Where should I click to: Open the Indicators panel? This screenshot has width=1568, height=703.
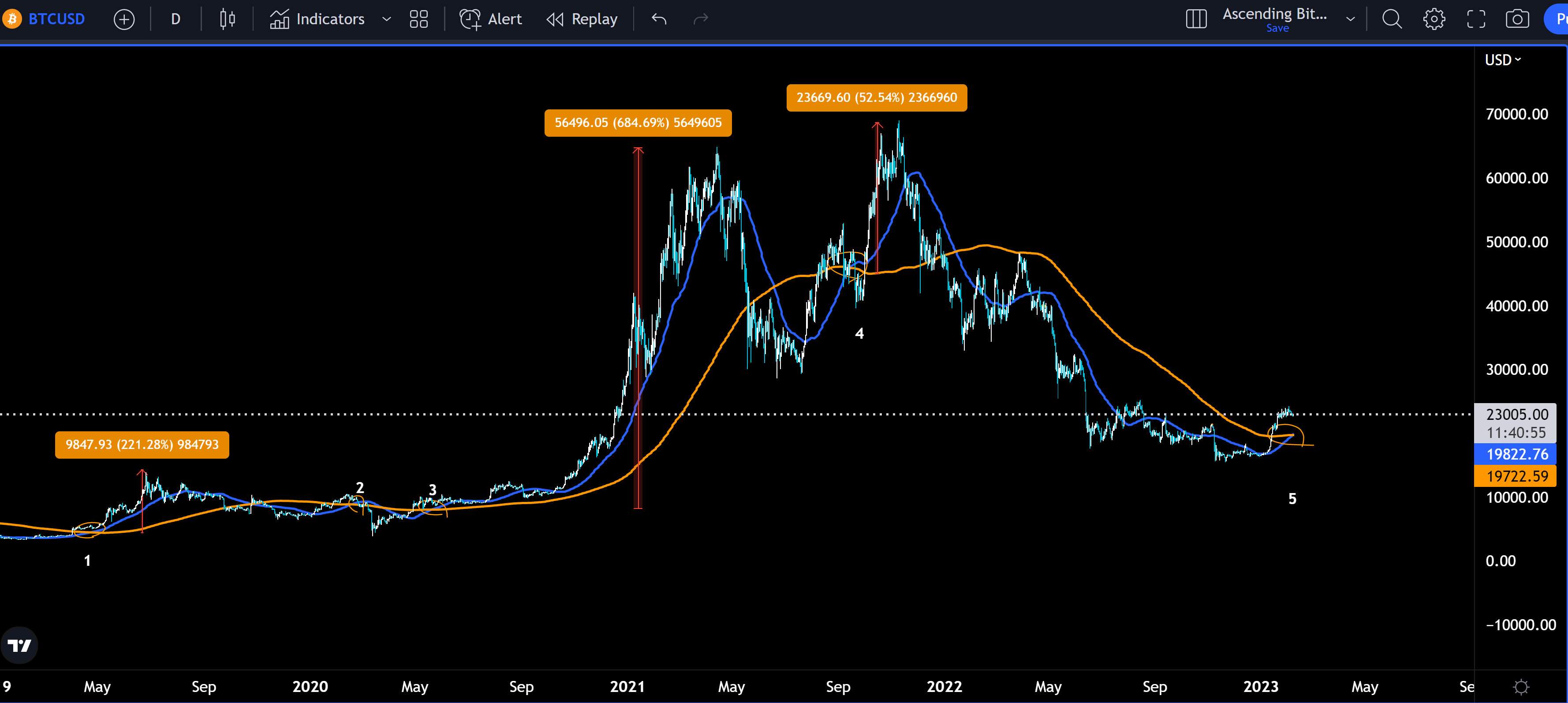click(x=317, y=19)
